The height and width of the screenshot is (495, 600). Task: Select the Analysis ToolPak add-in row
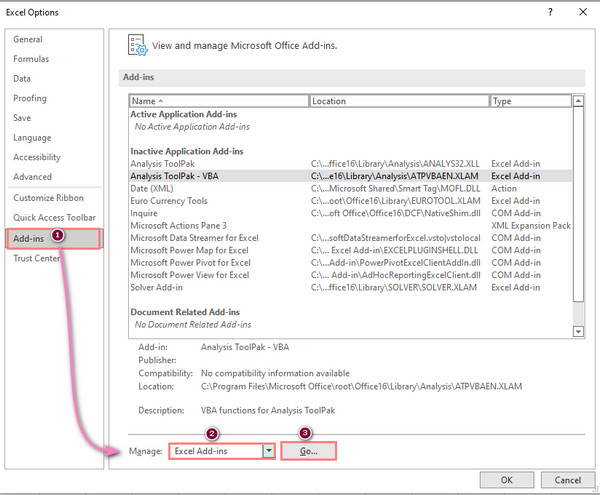tap(351, 164)
